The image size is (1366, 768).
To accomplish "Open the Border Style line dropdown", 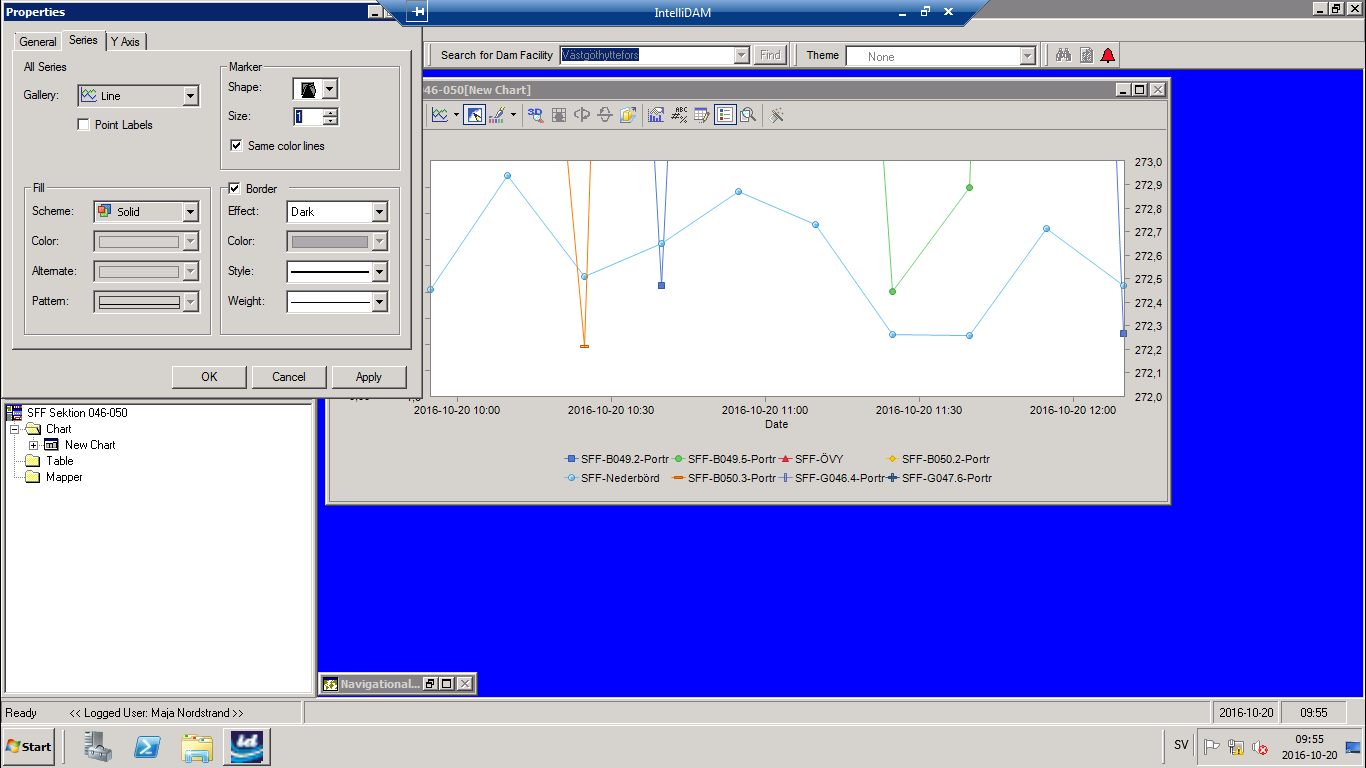I will coord(379,271).
